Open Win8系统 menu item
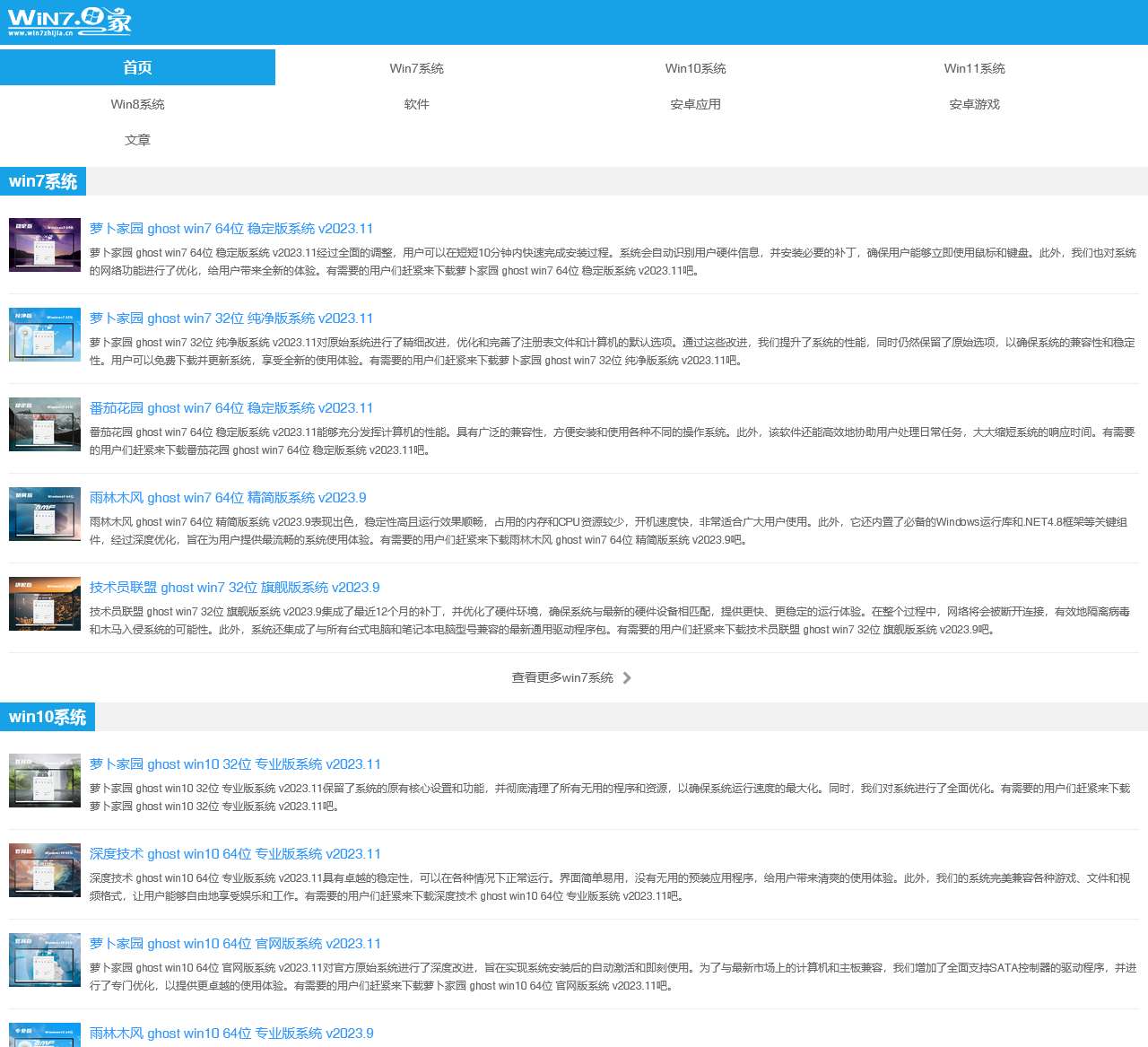Viewport: 1148px width, 1047px height. (137, 104)
